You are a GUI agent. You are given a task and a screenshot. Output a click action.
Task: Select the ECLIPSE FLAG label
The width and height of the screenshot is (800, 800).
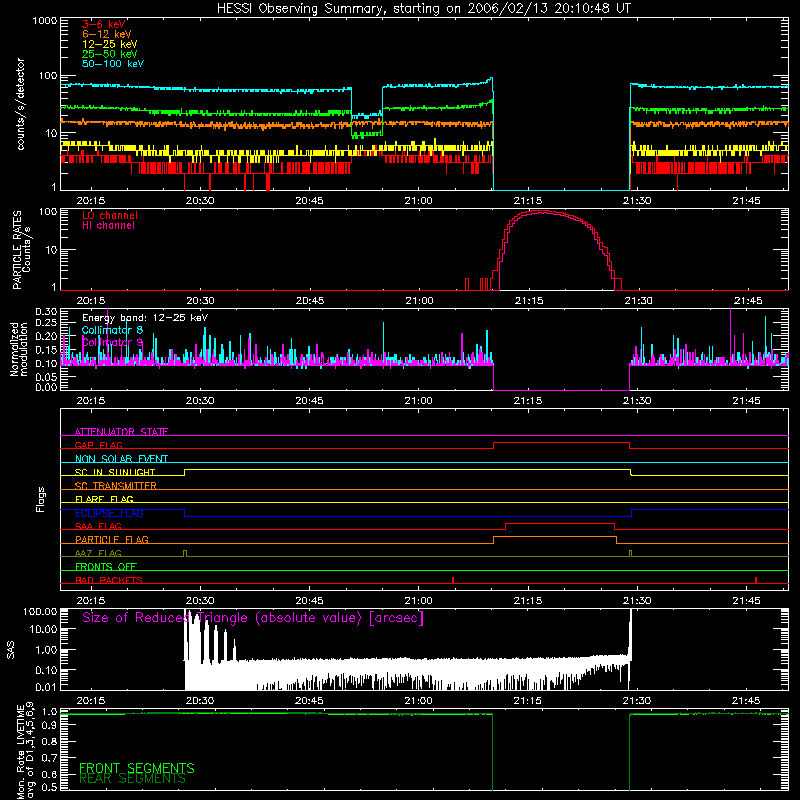[109, 513]
